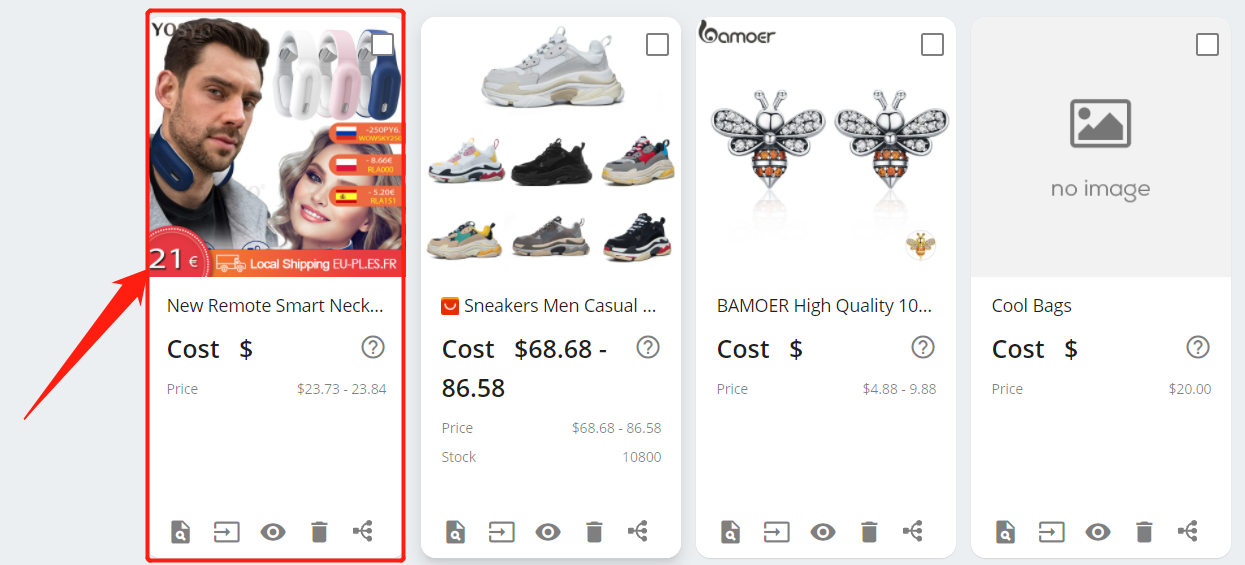1245x565 pixels.
Task: Select the Cool Bags product checkbox
Action: [x=1207, y=45]
